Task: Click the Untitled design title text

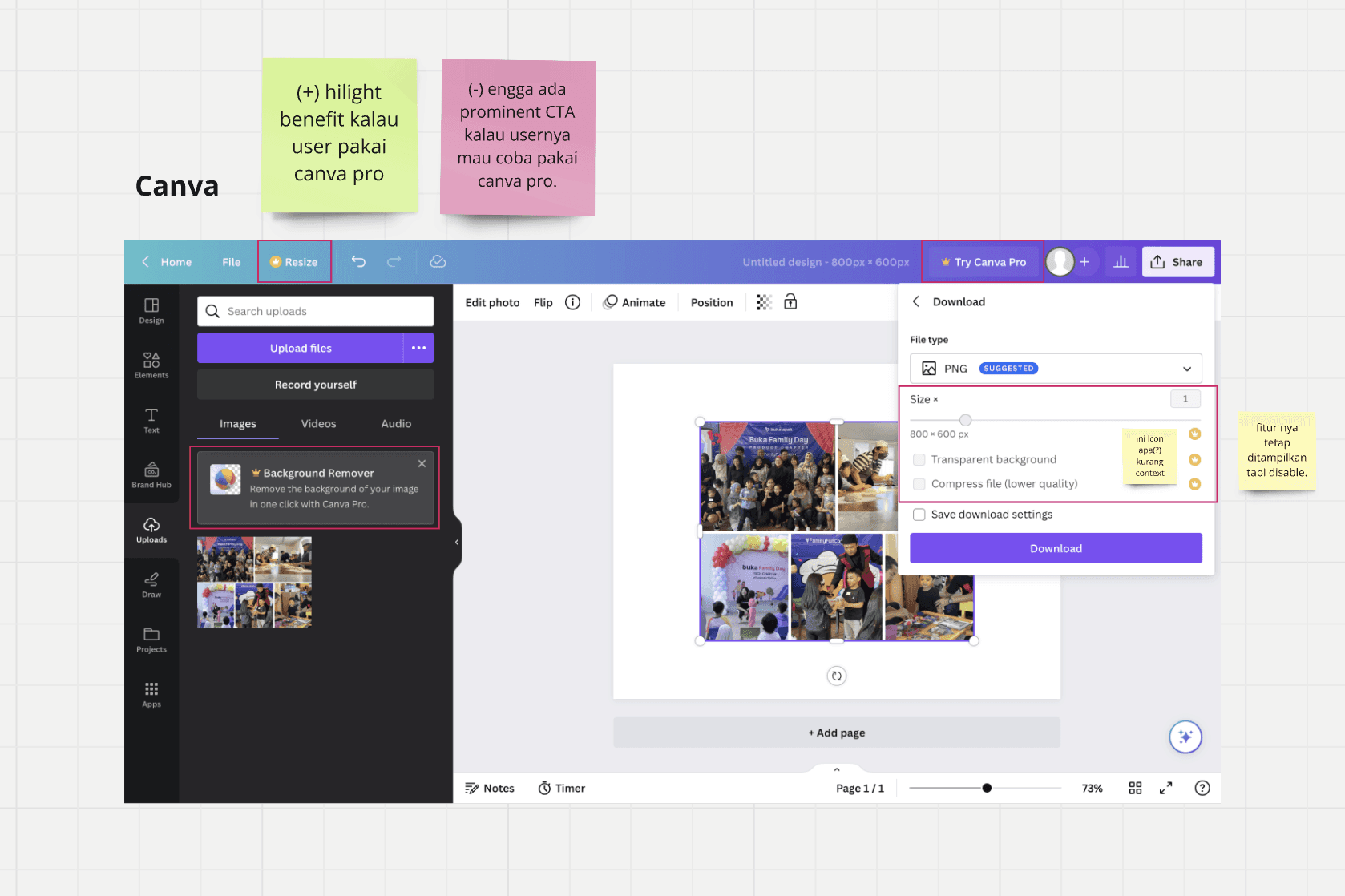Action: pos(826,262)
